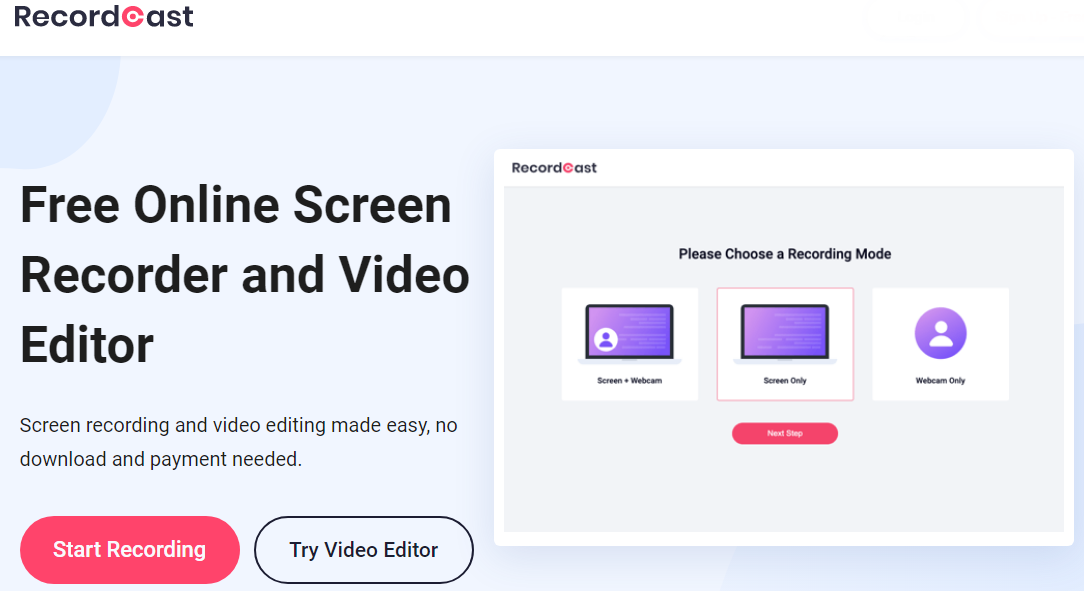Viewport: 1084px width, 591px height.
Task: Click the 'Free Online Screen Recorder and Video Editor' headline
Action: pos(245,274)
